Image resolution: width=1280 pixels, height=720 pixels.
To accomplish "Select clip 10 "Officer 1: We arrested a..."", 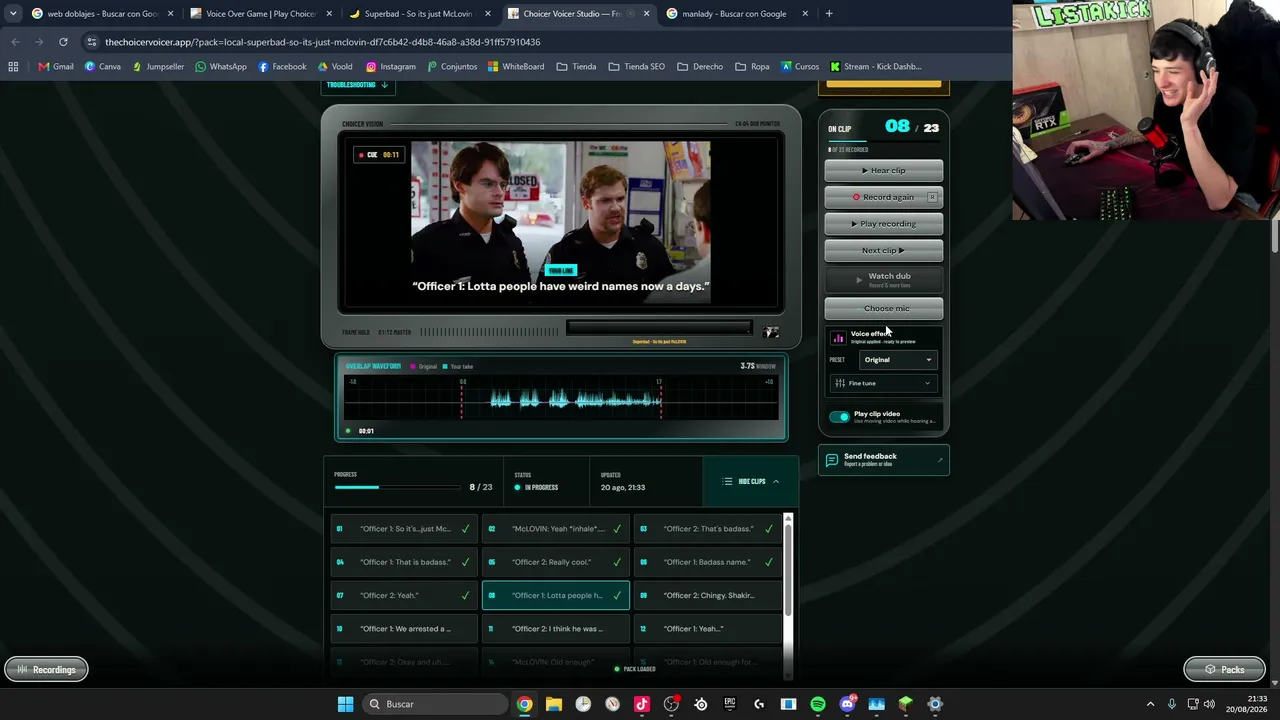I will point(404,629).
